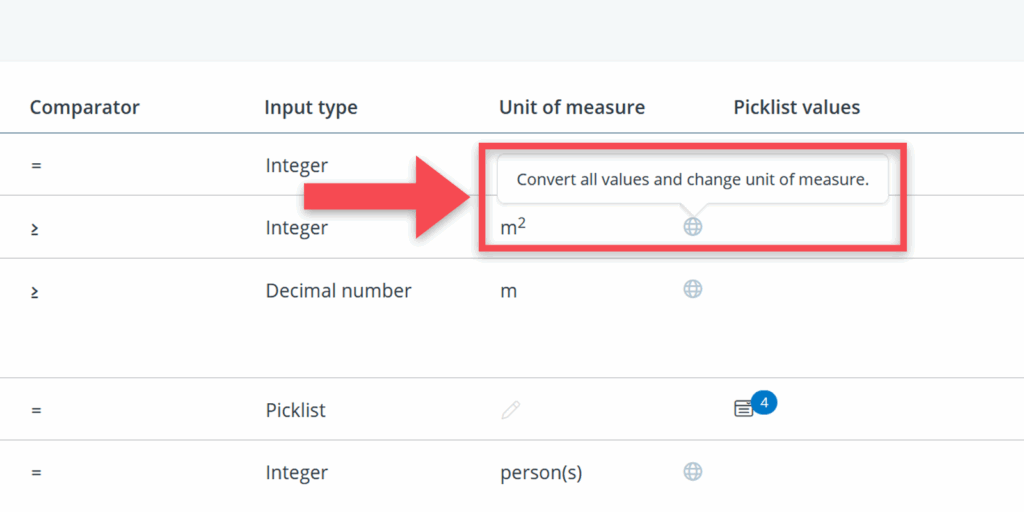
Task: Click the ≥ comparator in Decimal number row
Action: [x=35, y=291]
